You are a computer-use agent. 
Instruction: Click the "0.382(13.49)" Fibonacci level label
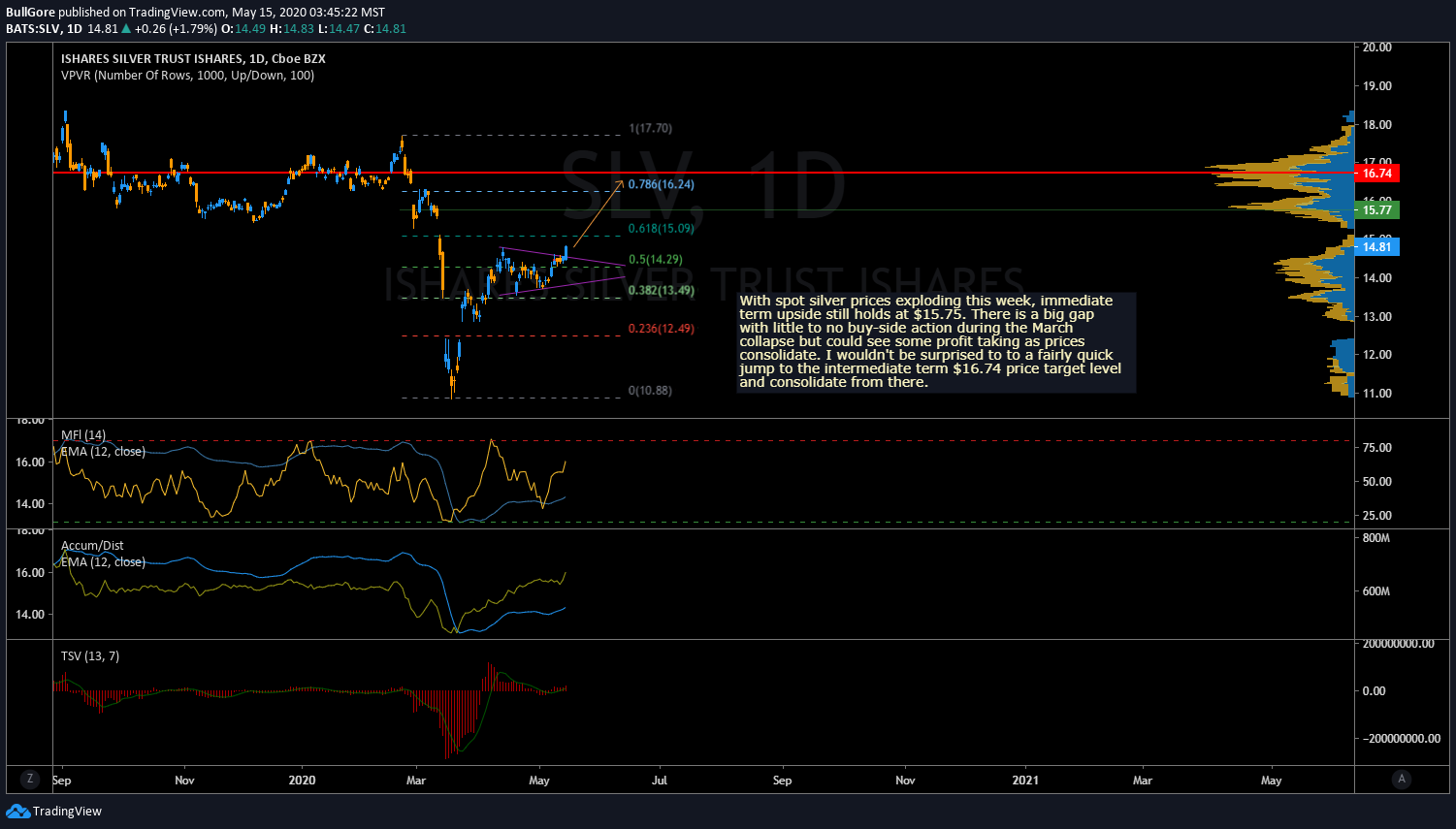click(x=661, y=291)
